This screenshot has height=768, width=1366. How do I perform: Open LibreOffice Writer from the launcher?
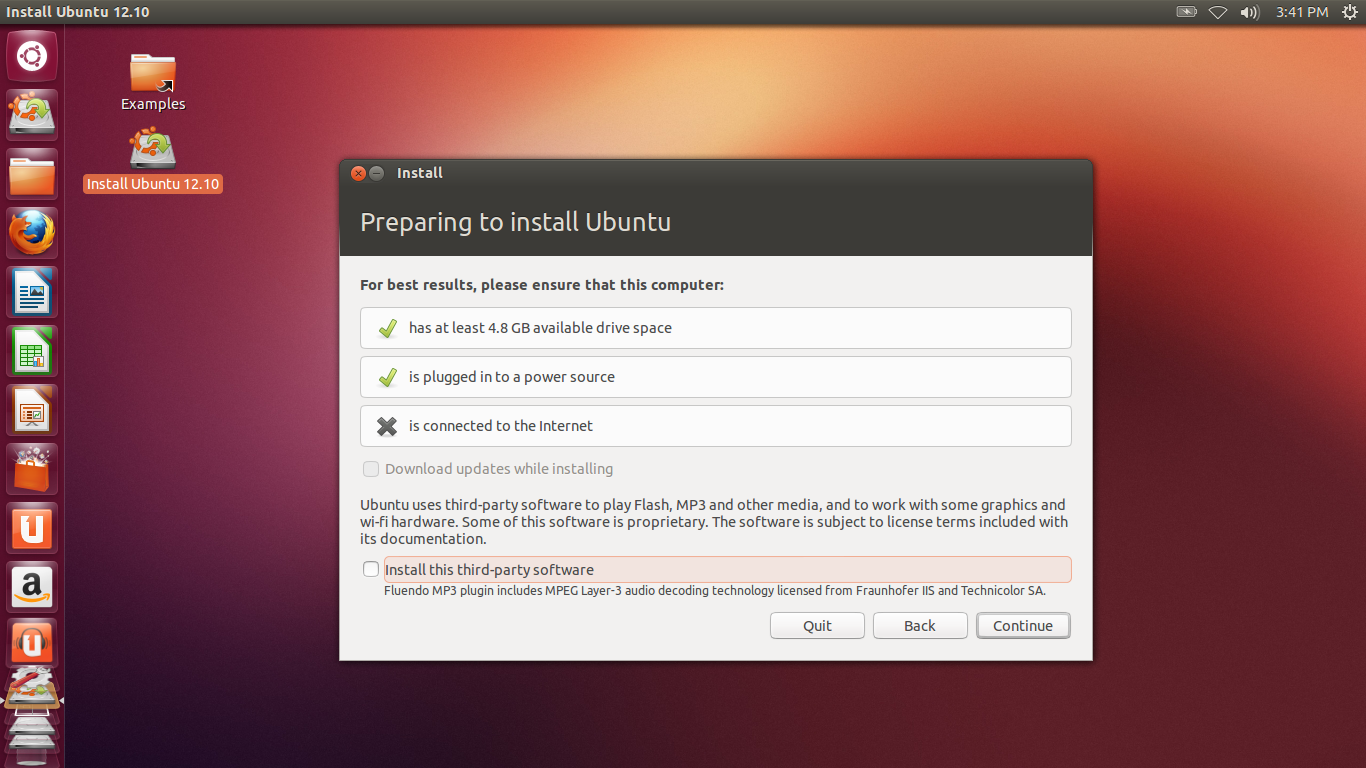pyautogui.click(x=32, y=292)
